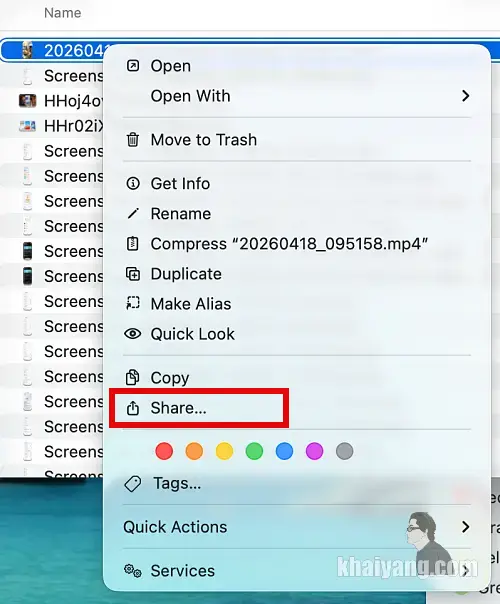Click the Rename pencil icon
This screenshot has height=604, width=500.
pyautogui.click(x=133, y=213)
